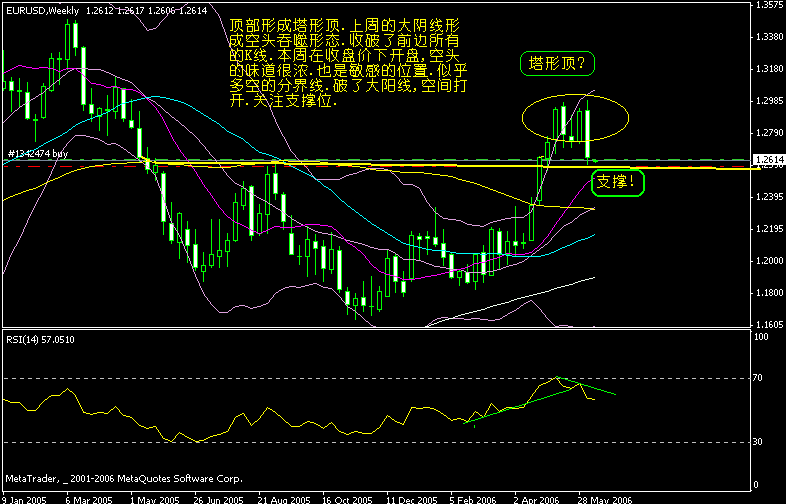Click the EURUSD,Weekly chart title text

[x=43, y=11]
